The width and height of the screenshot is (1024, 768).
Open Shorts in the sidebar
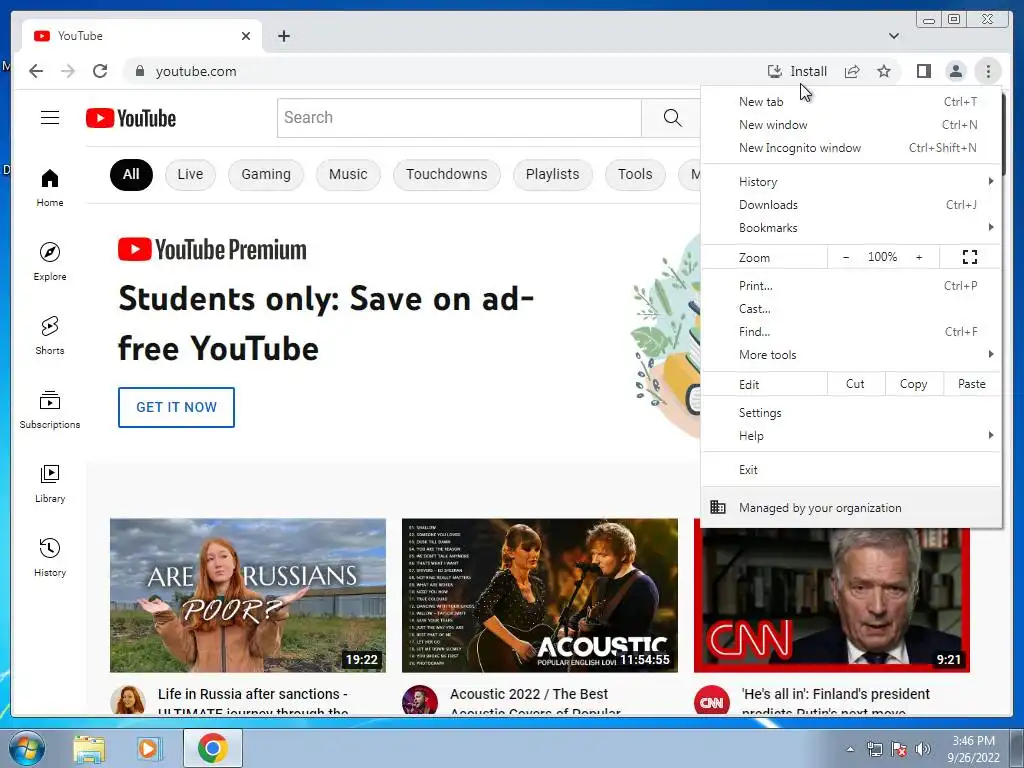50,336
